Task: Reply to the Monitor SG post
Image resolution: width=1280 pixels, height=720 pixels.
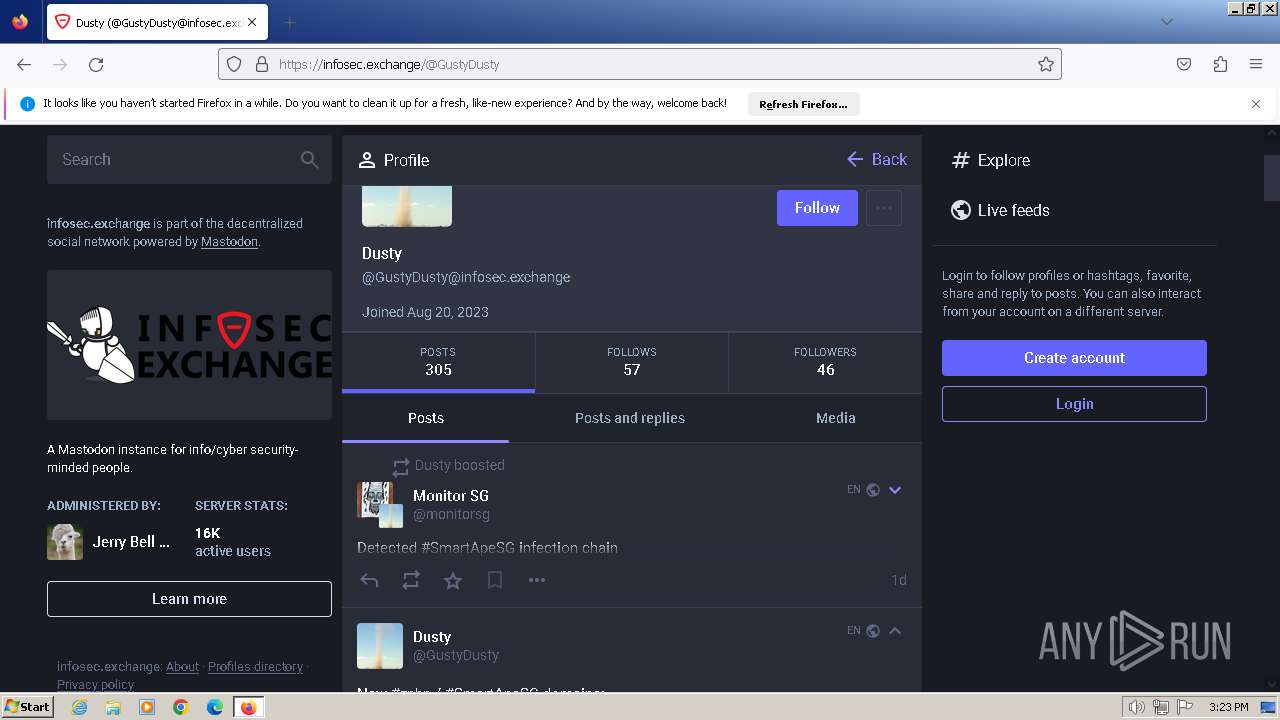Action: click(369, 580)
